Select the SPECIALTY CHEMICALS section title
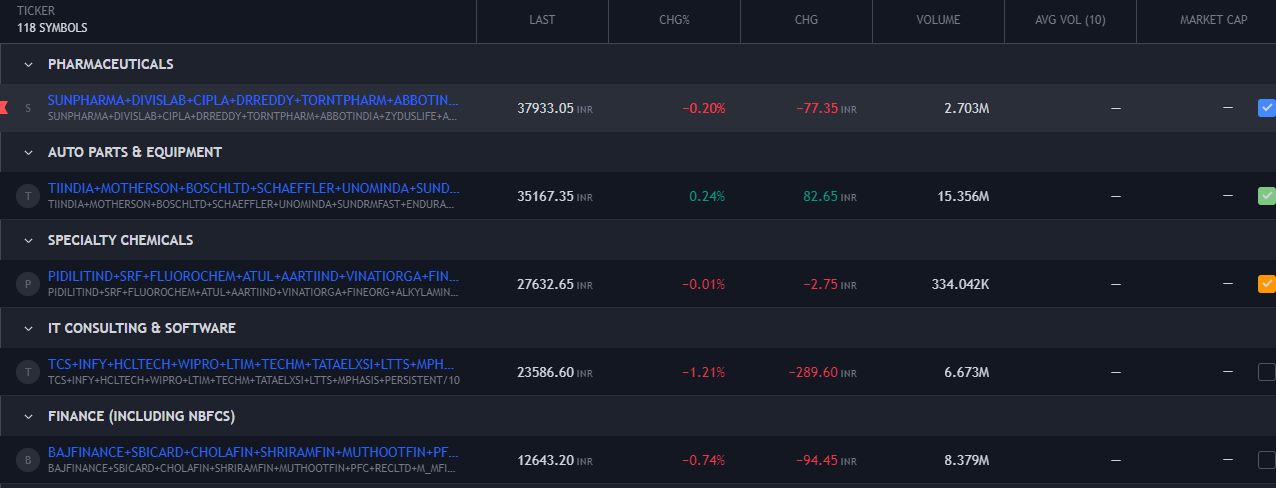1276x488 pixels. tap(120, 240)
